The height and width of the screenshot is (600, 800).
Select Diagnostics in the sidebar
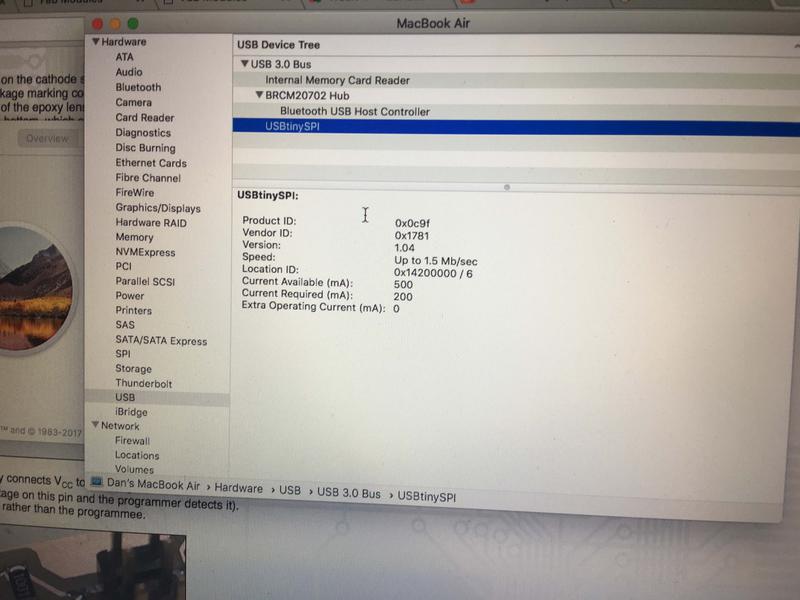click(x=143, y=133)
